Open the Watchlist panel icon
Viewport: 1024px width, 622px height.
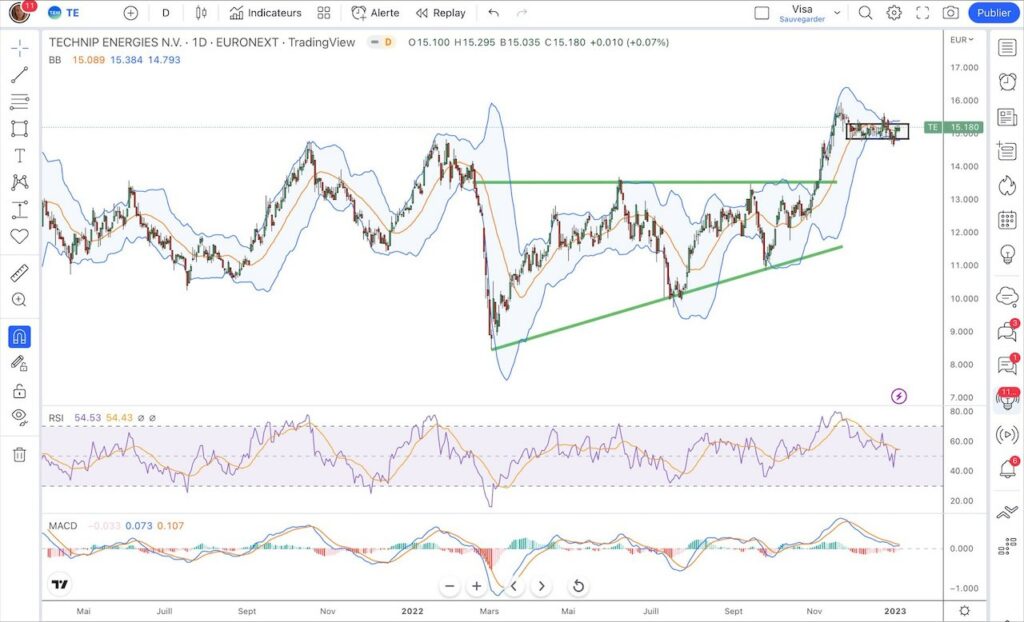1007,45
